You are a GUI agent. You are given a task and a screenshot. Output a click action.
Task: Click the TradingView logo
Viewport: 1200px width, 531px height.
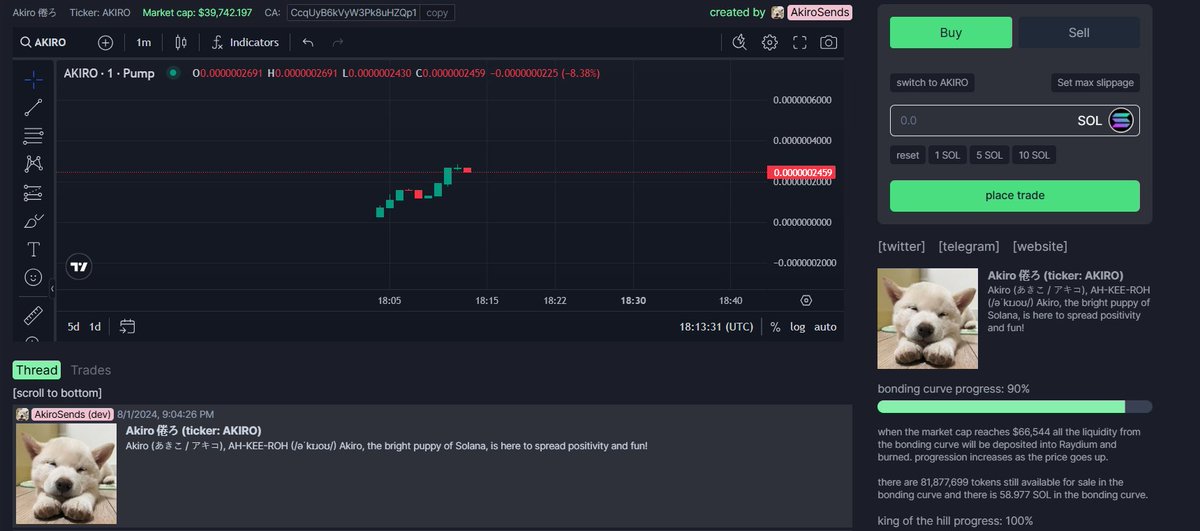point(79,266)
